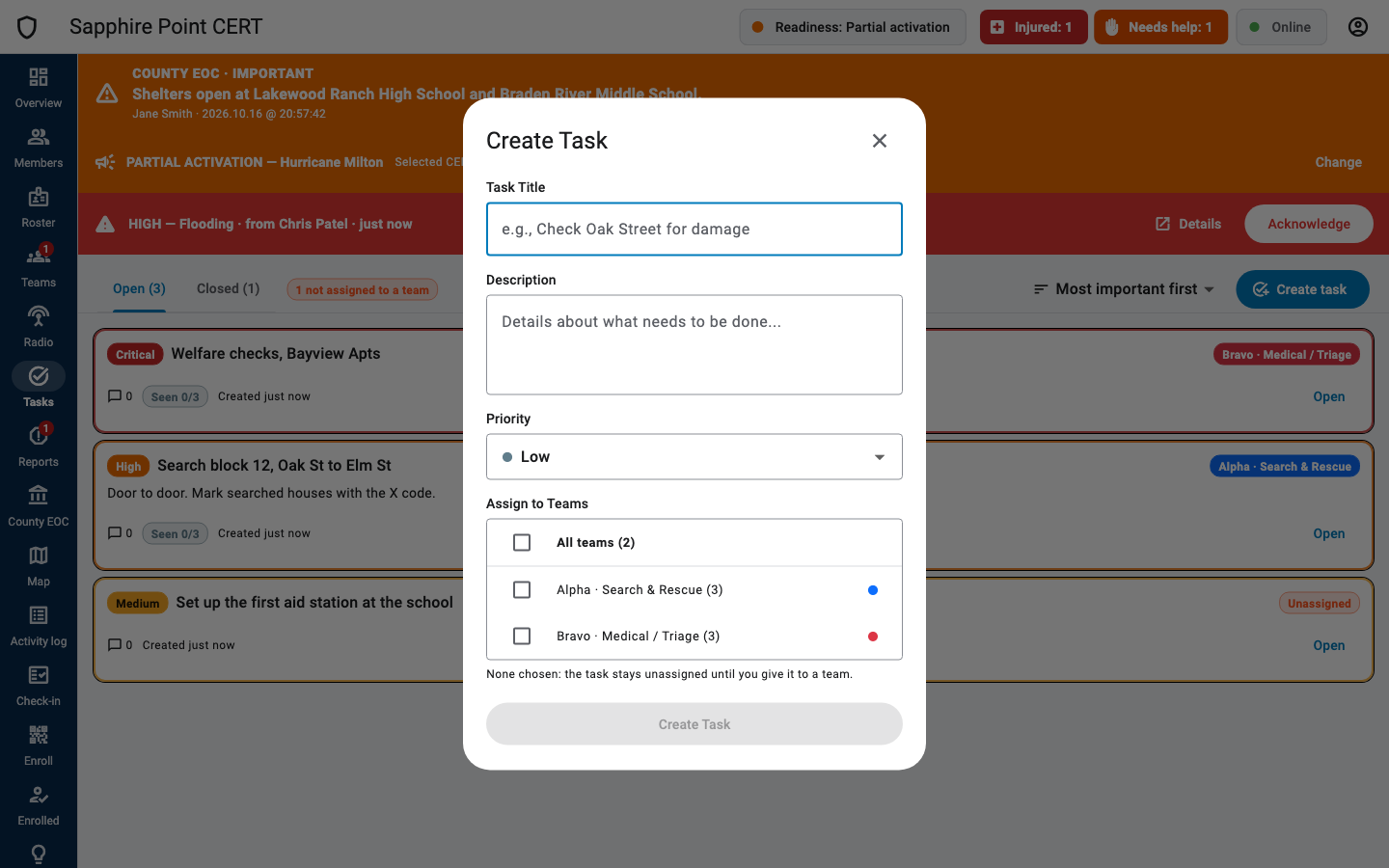Click the Injured: 1 status badge
The height and width of the screenshot is (868, 1389).
point(1034,27)
